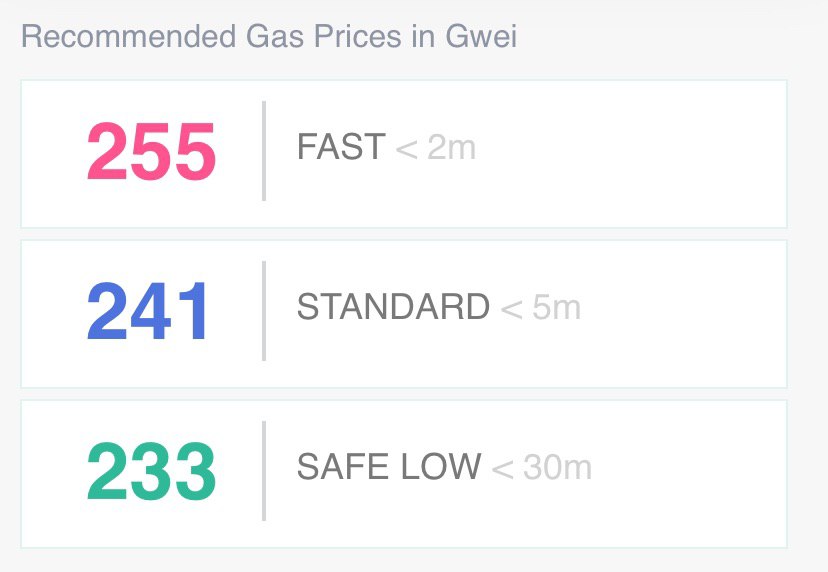Select the STANDARD gas price card
Image resolution: width=828 pixels, height=572 pixels.
tap(404, 314)
